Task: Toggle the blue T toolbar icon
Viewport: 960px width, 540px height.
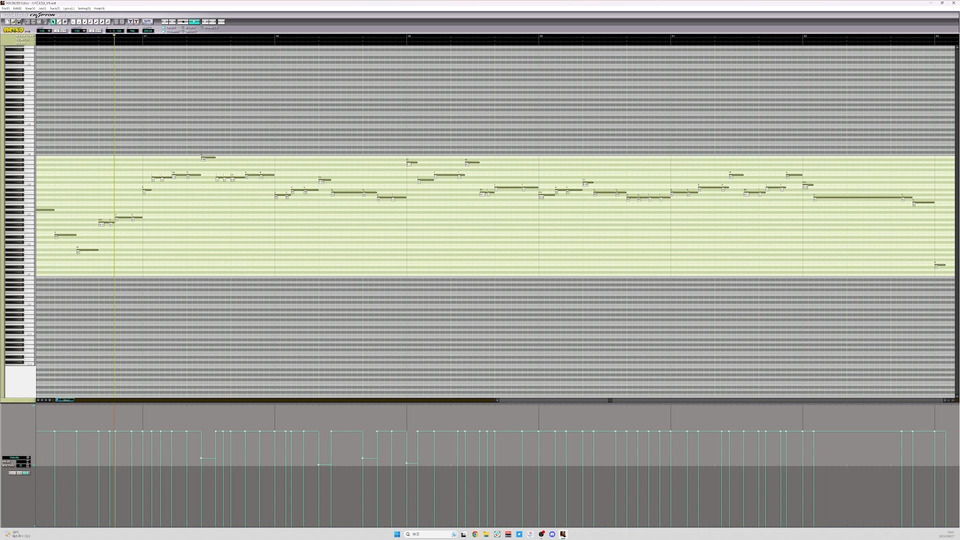Action: pos(130,21)
